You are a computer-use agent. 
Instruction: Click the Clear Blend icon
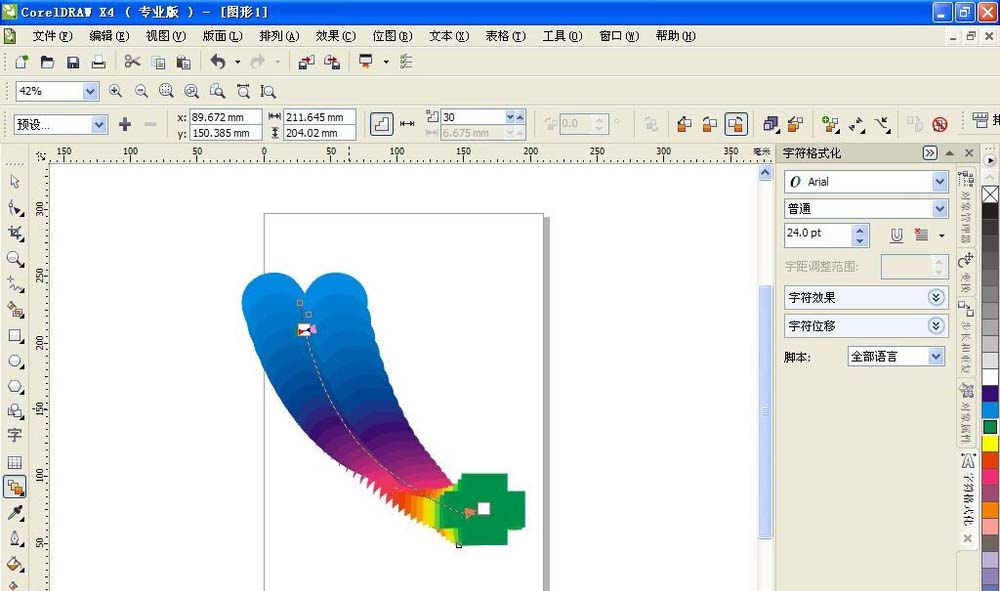click(939, 124)
